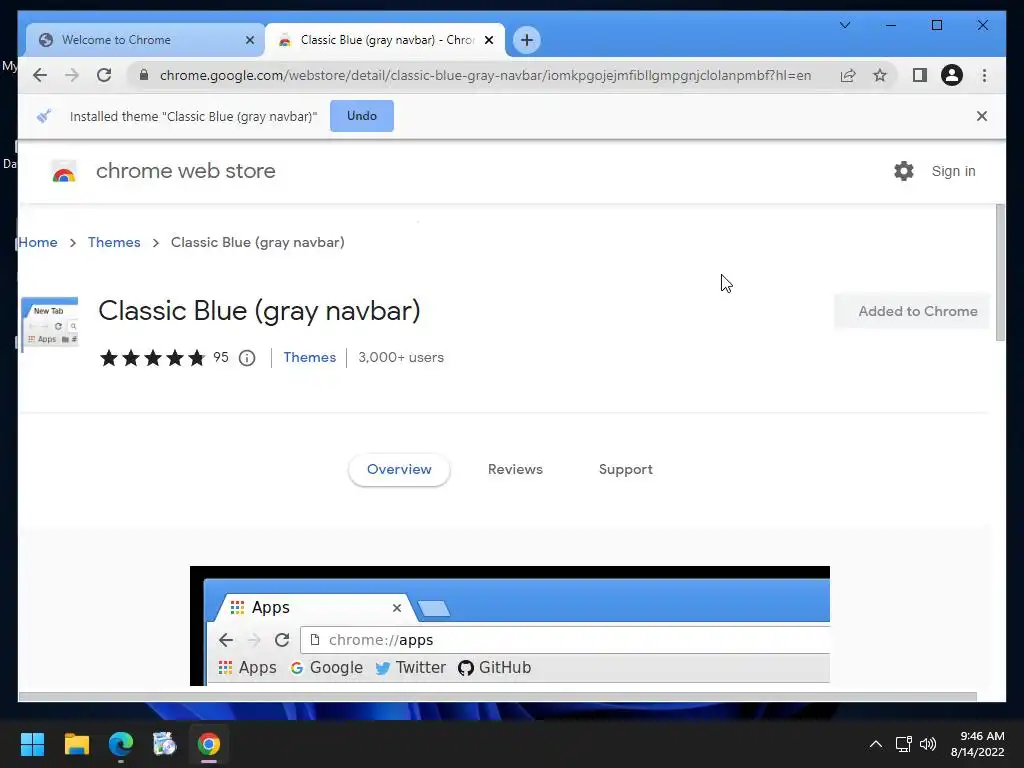Image resolution: width=1024 pixels, height=768 pixels.
Task: Open File Explorer from the taskbar
Action: (x=76, y=744)
